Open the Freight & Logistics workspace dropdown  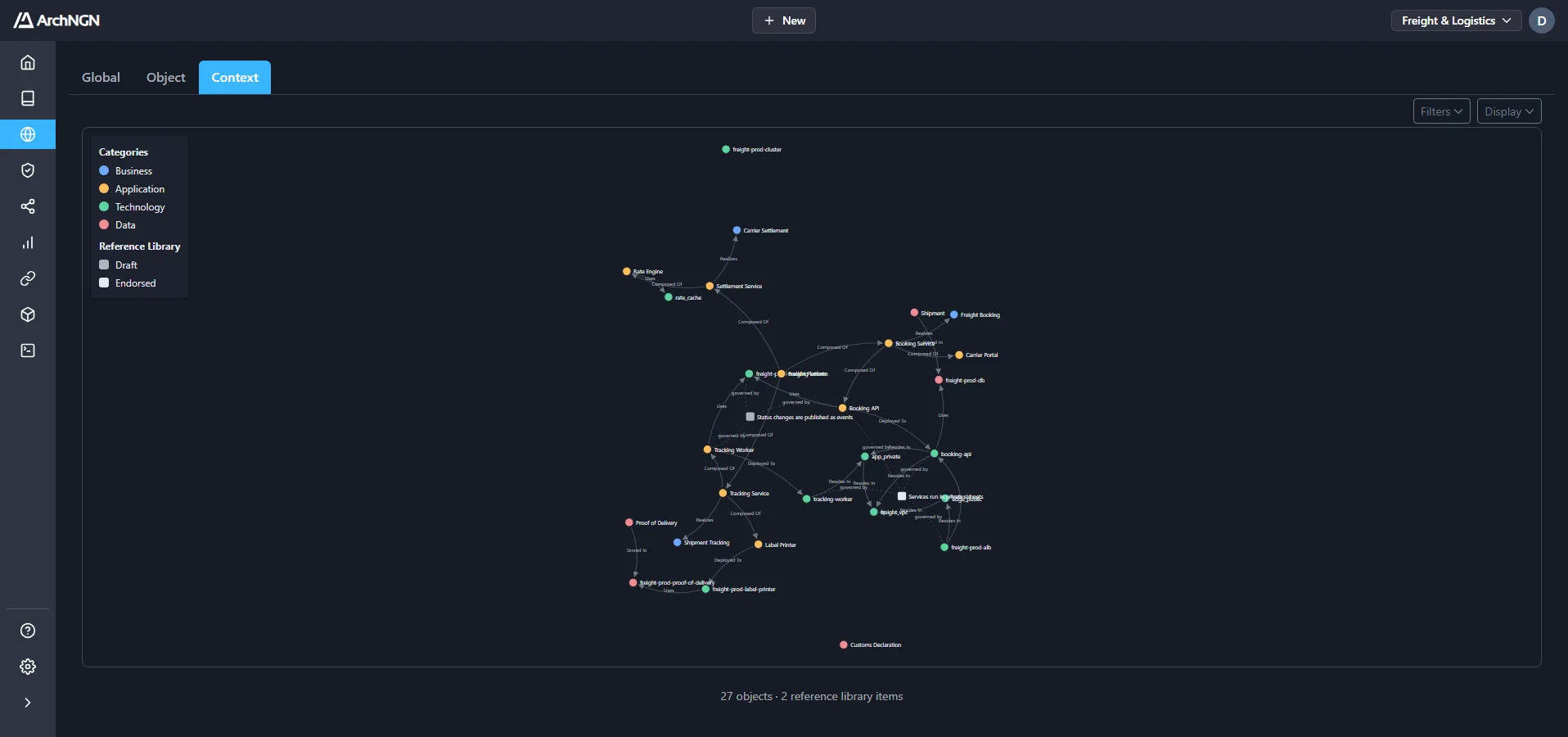(x=1456, y=20)
